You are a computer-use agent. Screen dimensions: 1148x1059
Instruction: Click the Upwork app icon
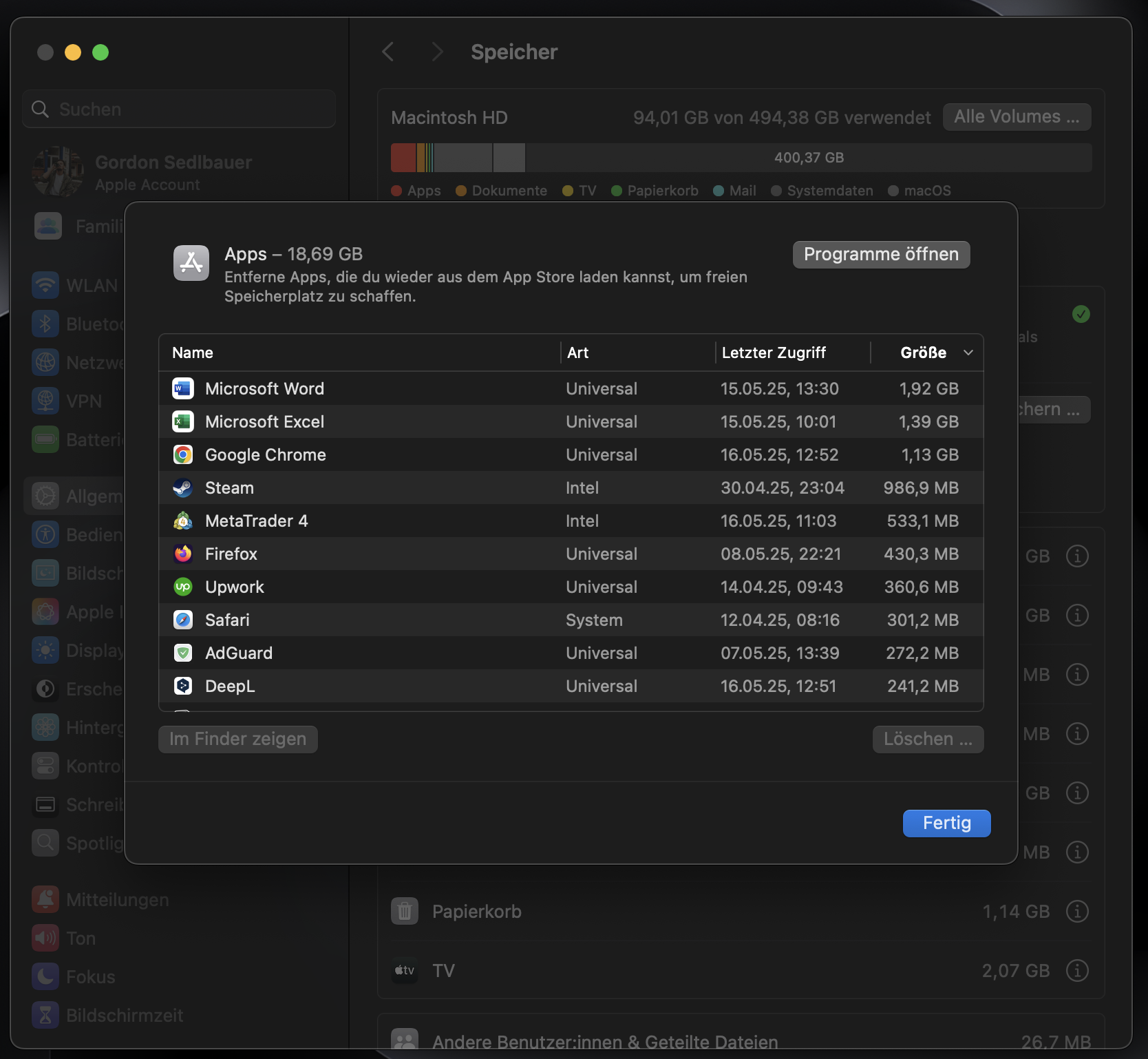point(182,587)
